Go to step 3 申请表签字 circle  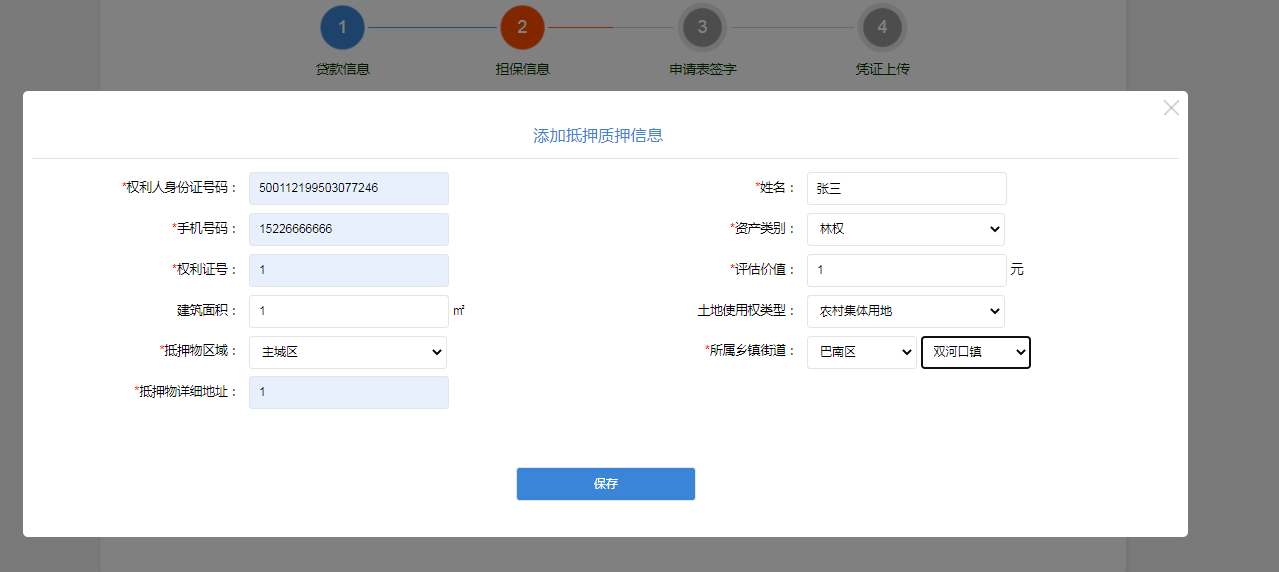click(702, 27)
